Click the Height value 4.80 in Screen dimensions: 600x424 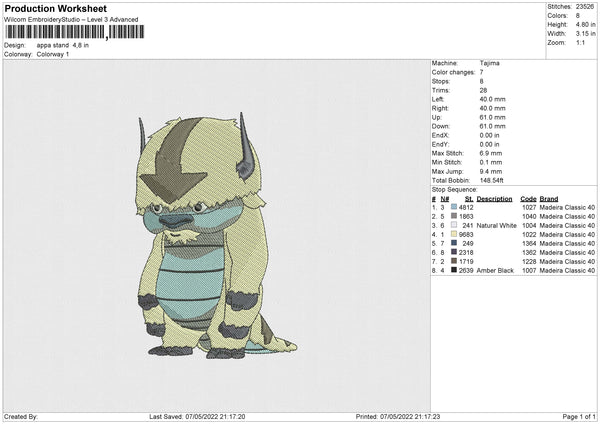pos(585,25)
